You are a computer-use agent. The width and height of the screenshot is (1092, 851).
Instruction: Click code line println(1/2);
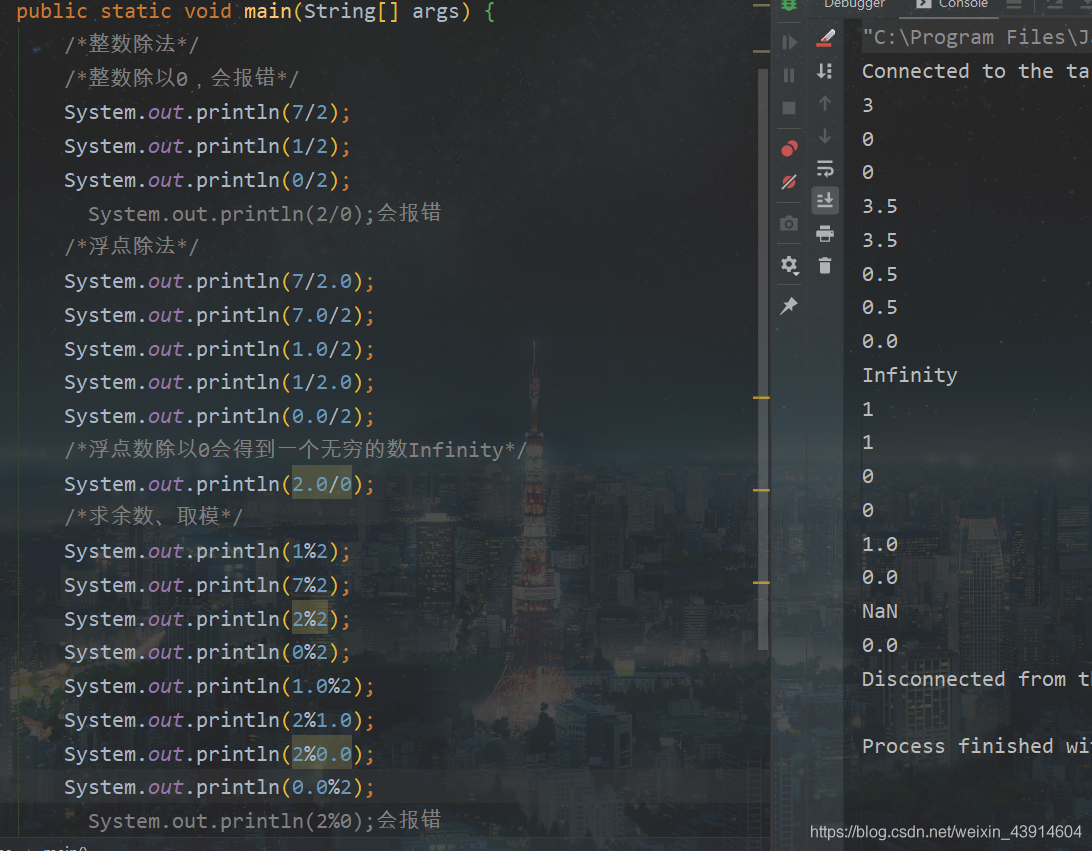pos(207,146)
